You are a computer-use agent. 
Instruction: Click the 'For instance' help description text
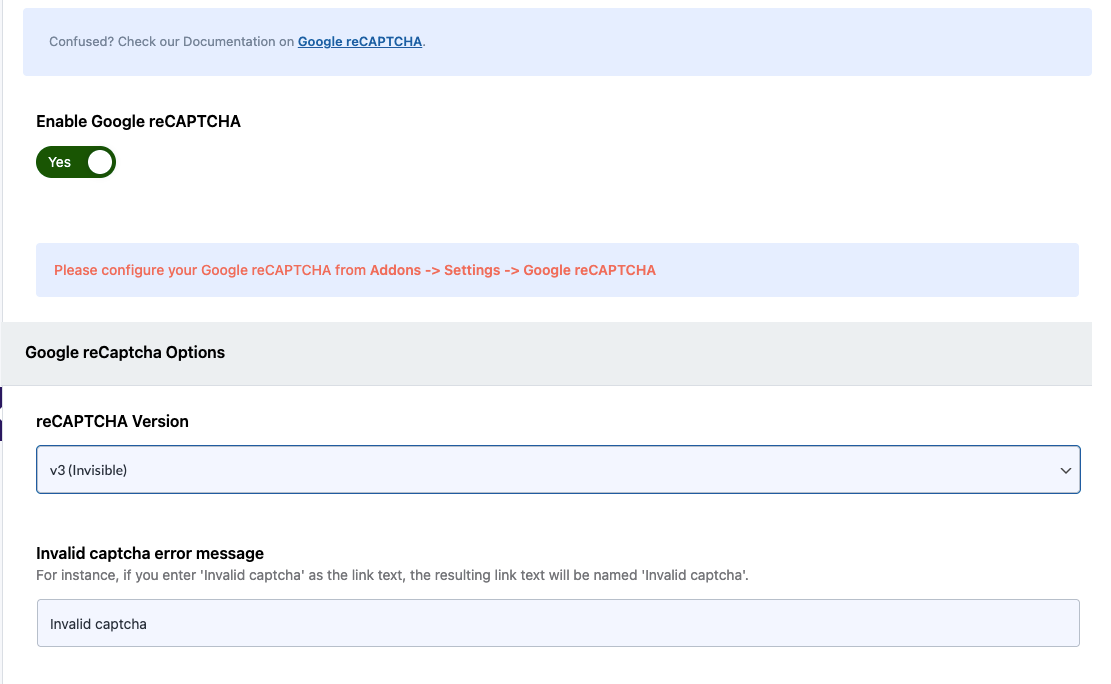pos(392,576)
